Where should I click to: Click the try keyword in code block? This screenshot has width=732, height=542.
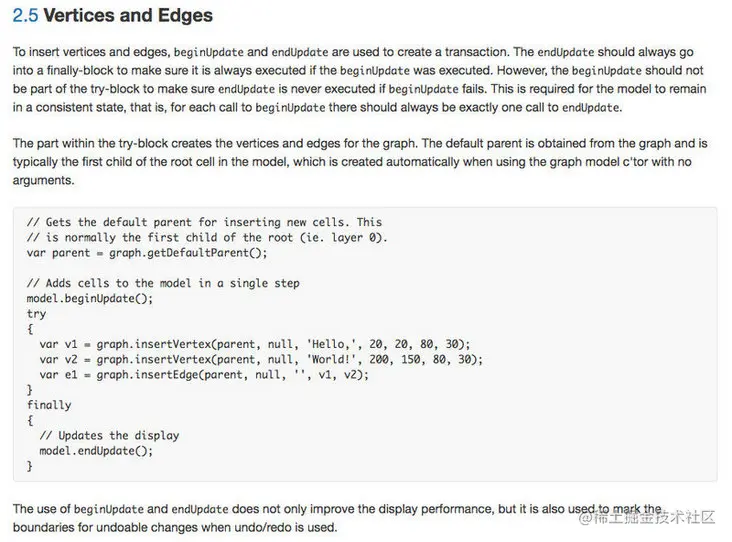click(36, 314)
